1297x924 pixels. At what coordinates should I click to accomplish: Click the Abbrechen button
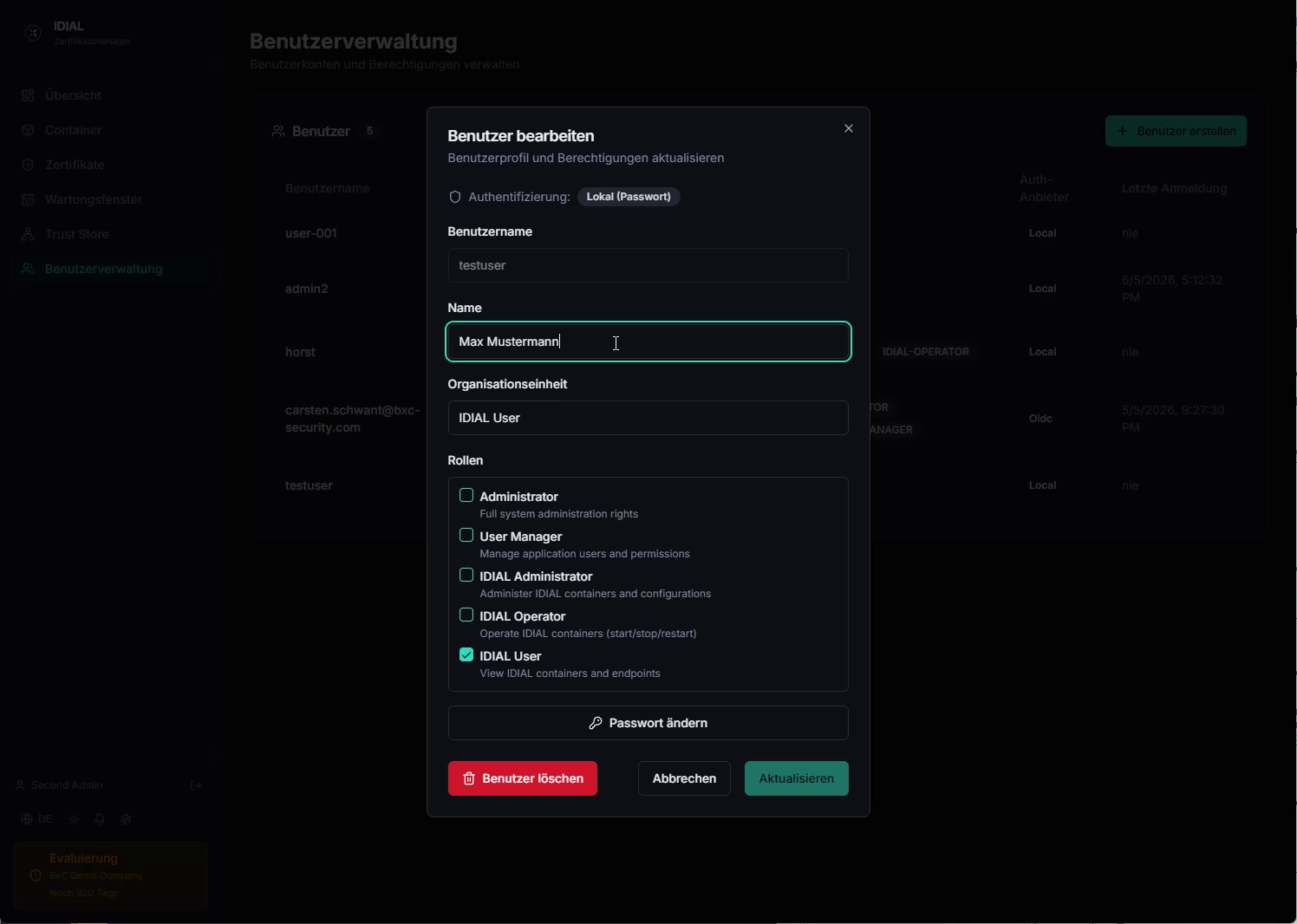pos(684,778)
